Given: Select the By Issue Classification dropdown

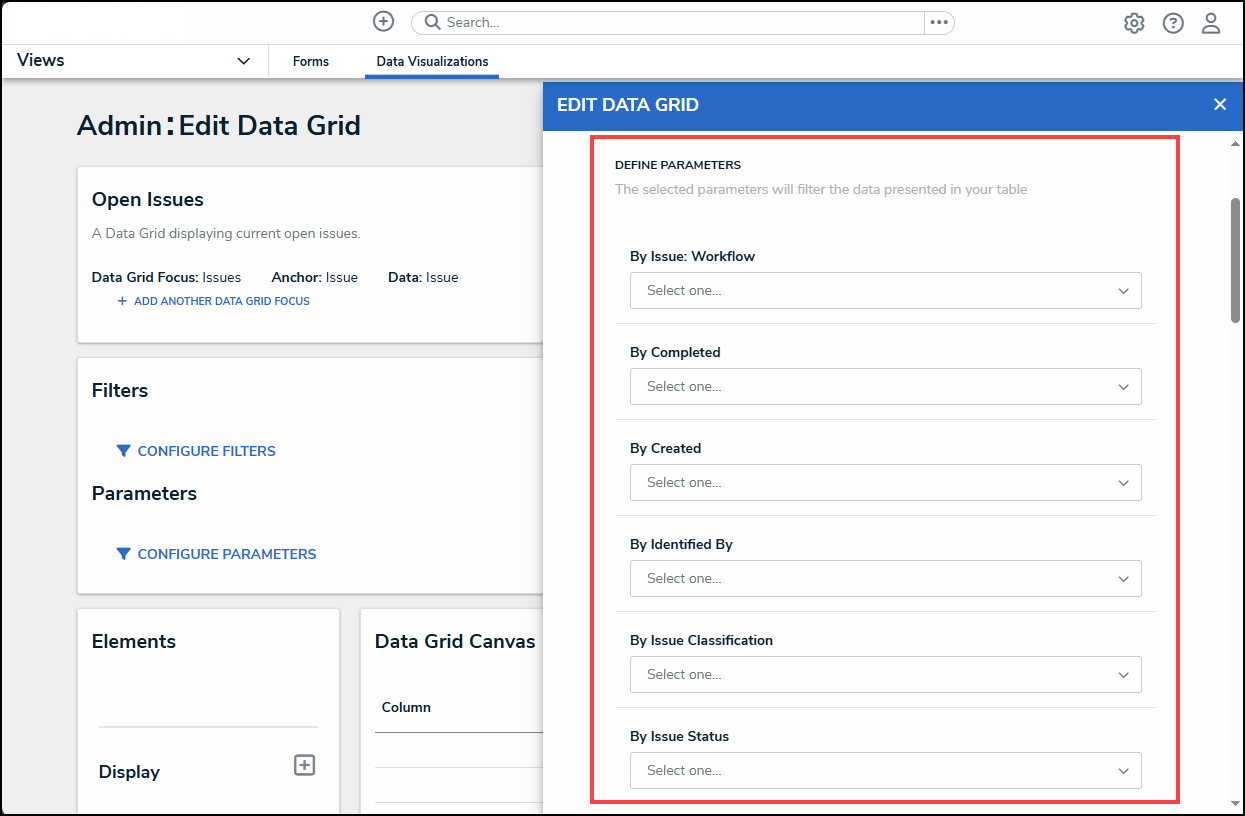Looking at the screenshot, I should [885, 675].
